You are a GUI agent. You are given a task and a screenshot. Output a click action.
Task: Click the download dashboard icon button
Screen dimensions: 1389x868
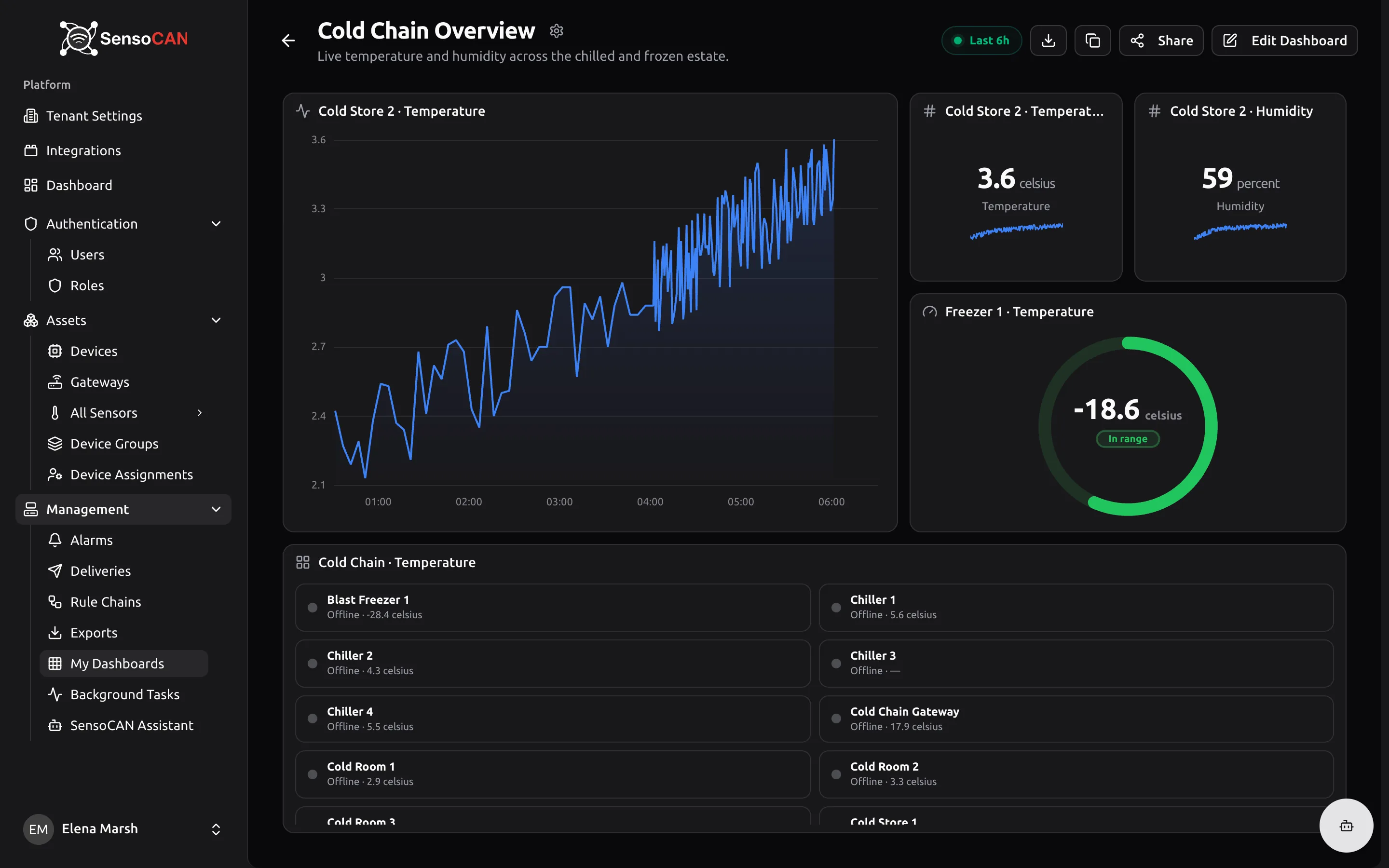click(1048, 40)
